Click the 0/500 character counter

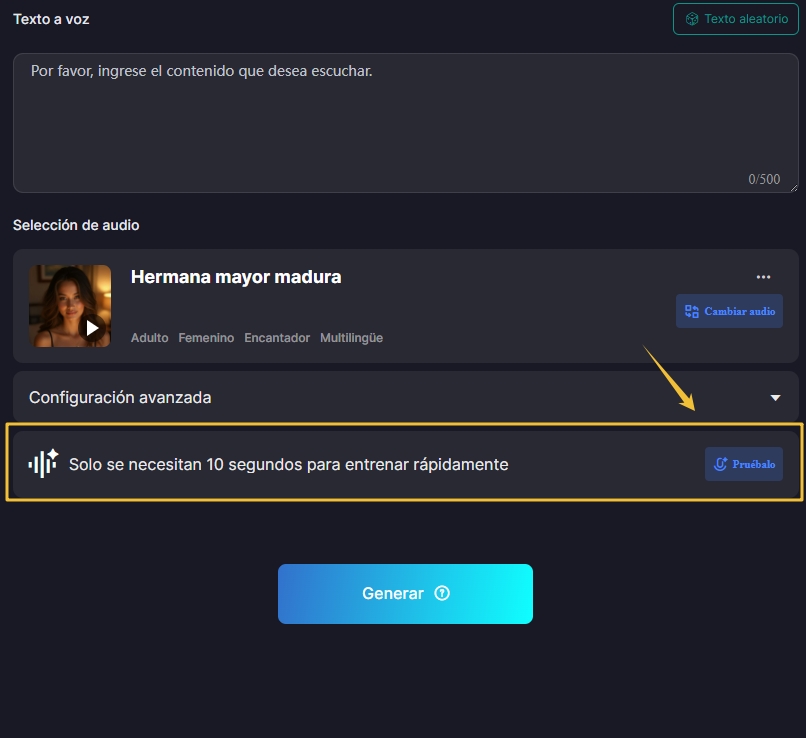pyautogui.click(x=764, y=179)
